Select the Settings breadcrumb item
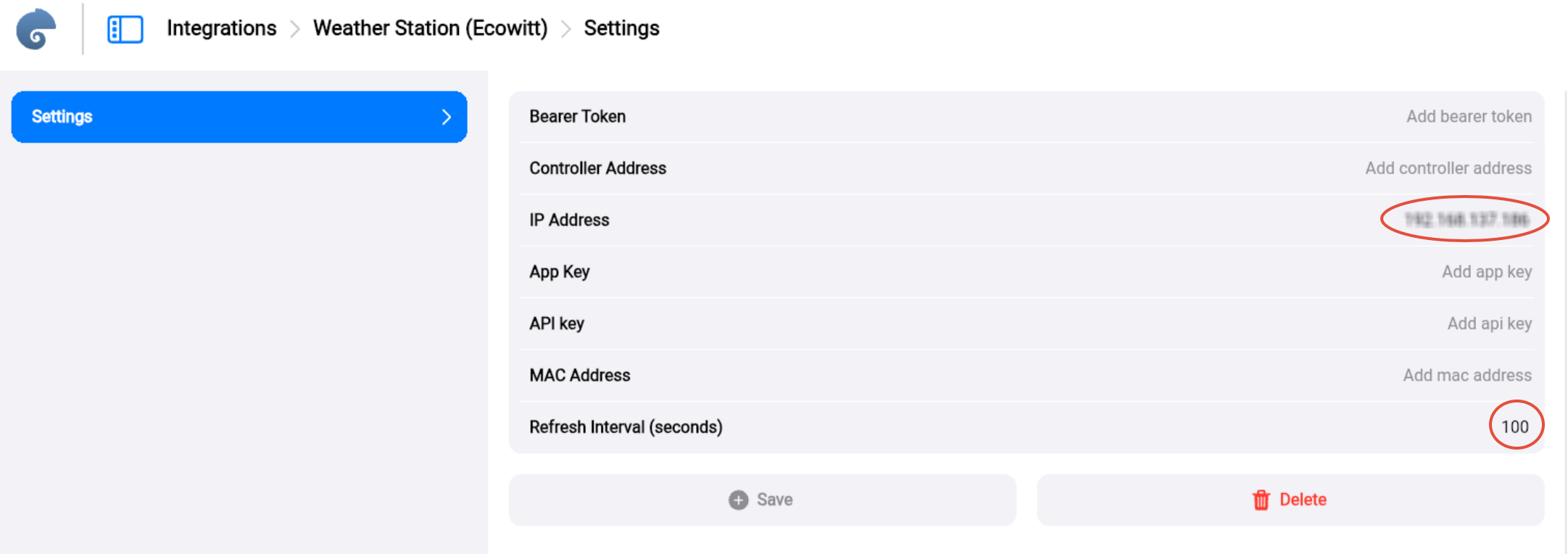 [621, 28]
